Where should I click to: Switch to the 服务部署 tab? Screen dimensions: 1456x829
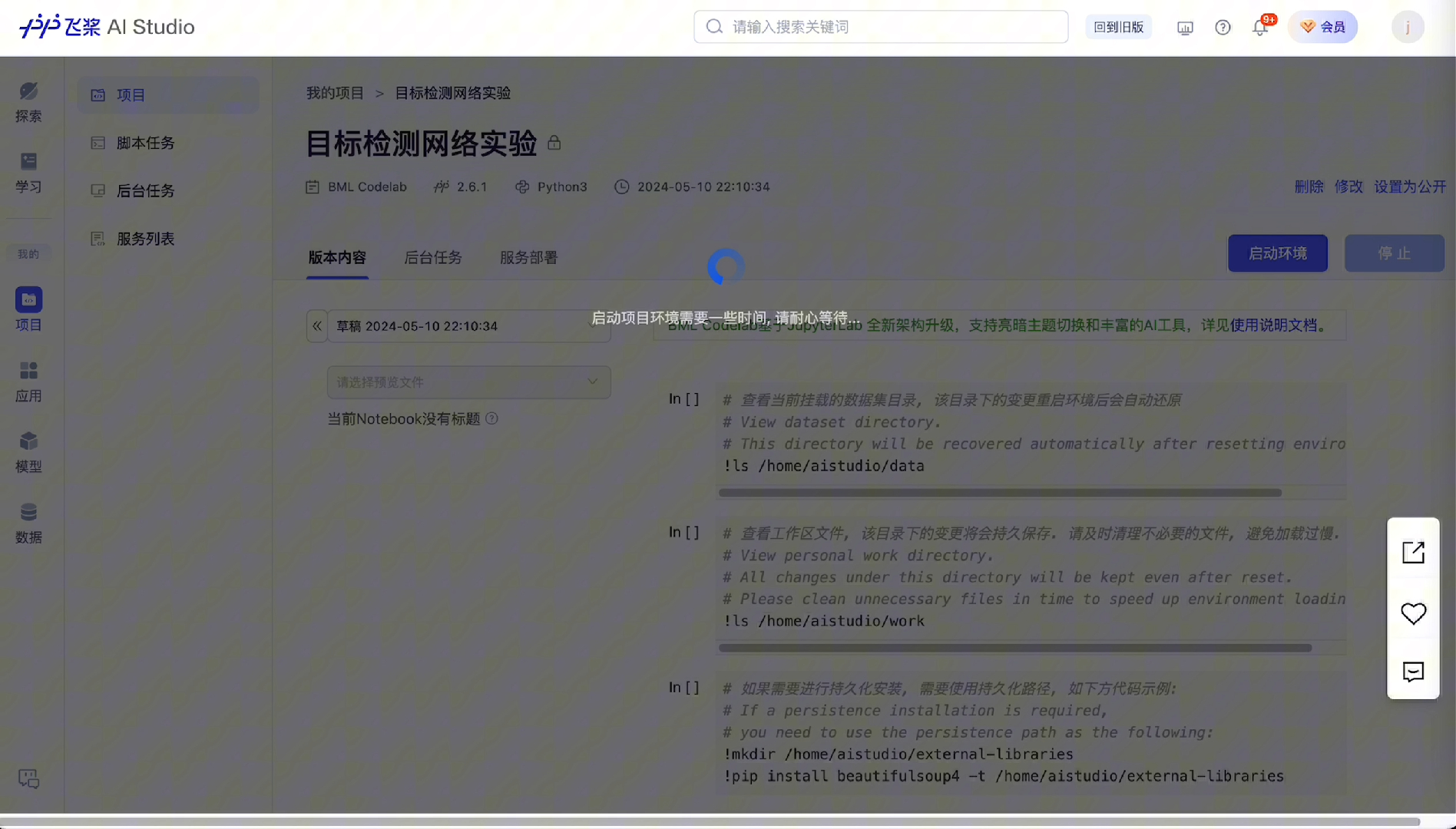[528, 257]
